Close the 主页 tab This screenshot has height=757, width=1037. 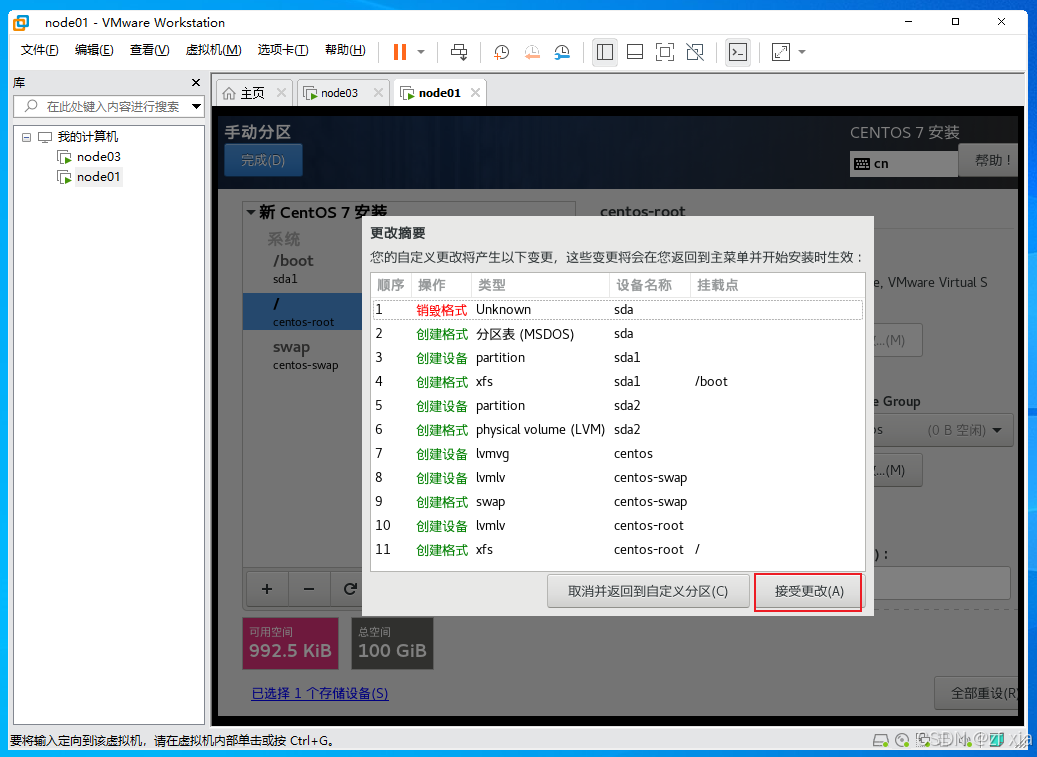pyautogui.click(x=281, y=93)
